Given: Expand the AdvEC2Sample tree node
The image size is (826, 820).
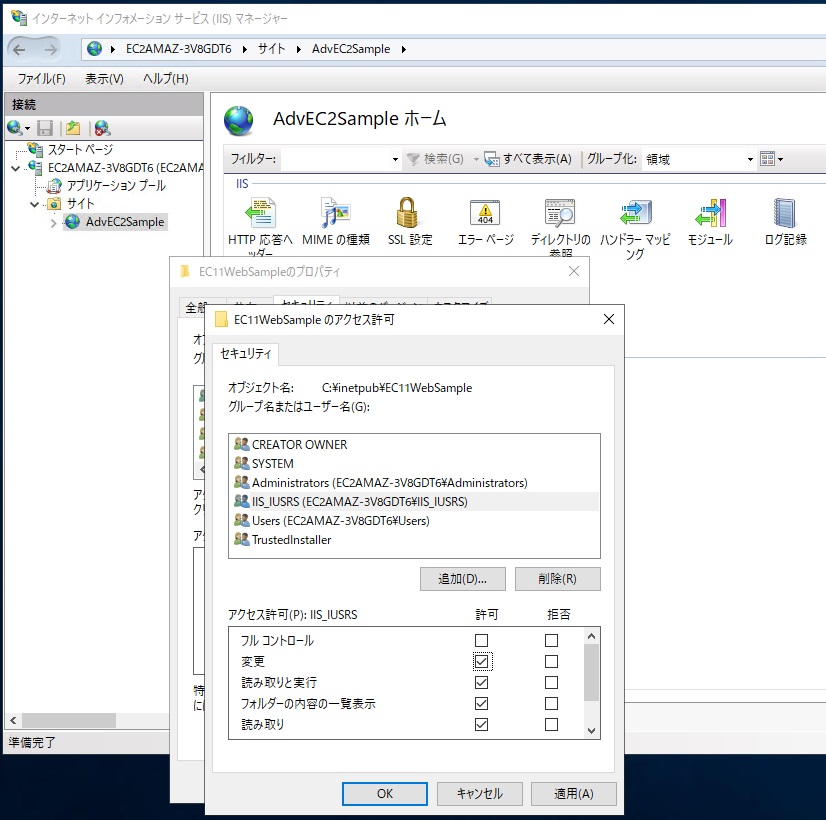Looking at the screenshot, I should point(53,223).
